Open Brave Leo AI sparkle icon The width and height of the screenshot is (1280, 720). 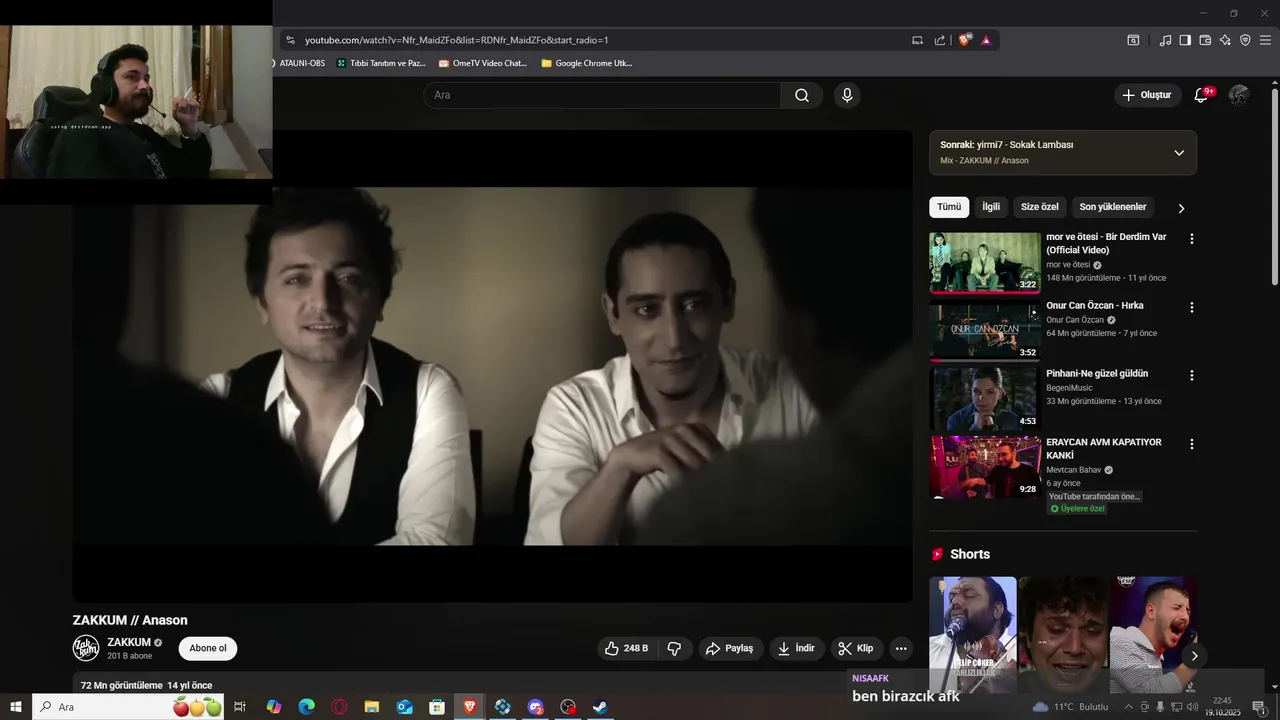(1225, 40)
